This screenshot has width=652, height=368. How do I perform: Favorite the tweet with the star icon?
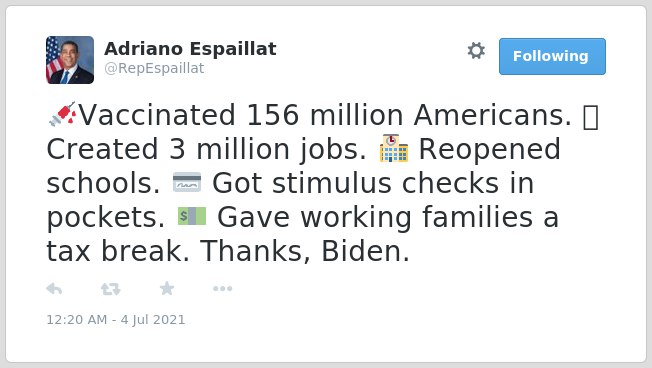[x=167, y=288]
